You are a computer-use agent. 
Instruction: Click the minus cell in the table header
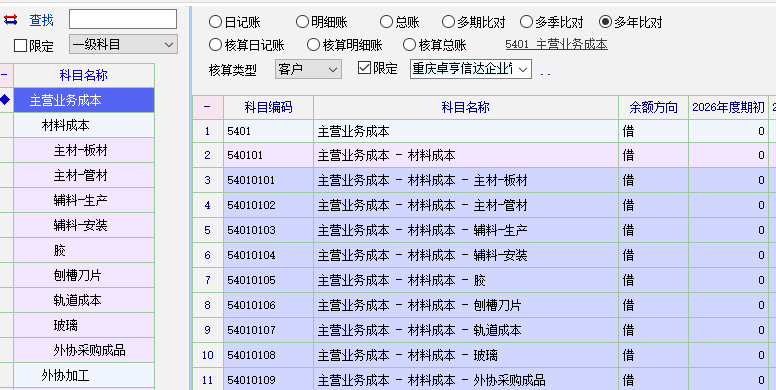(x=207, y=107)
